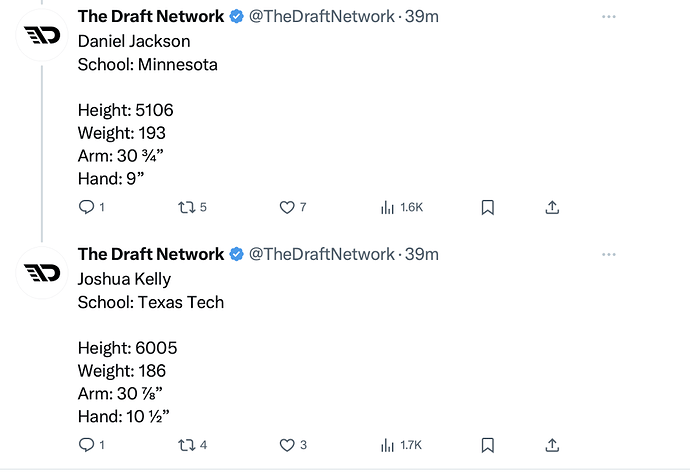This screenshot has width=690, height=472.
Task: Reply to the Joshua Kelly tweet
Action: pyautogui.click(x=87, y=444)
